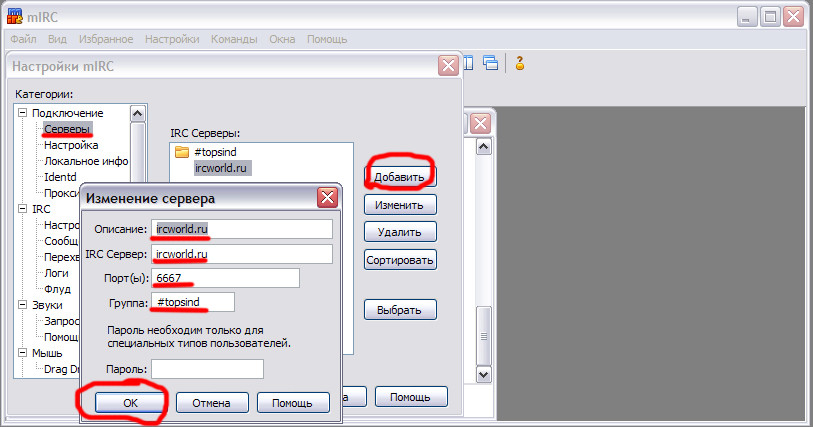Click the IRC Сервер input field
Viewport: 813px width, 427px height.
click(x=242, y=254)
